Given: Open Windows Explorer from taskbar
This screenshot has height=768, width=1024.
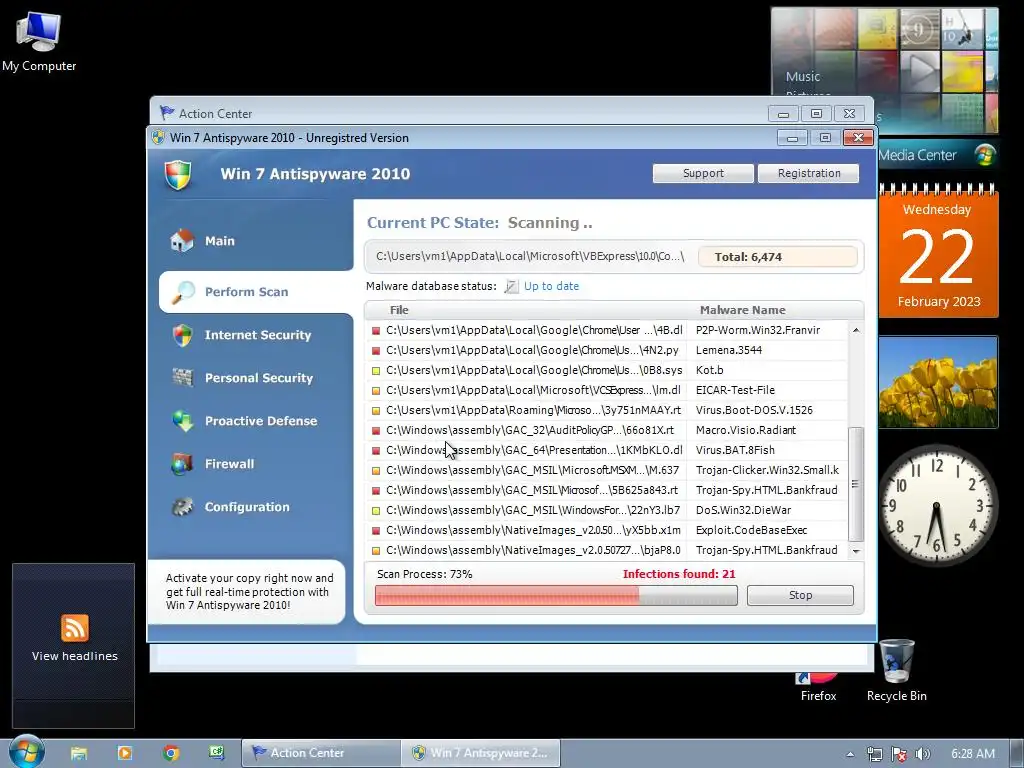Looking at the screenshot, I should [79, 753].
